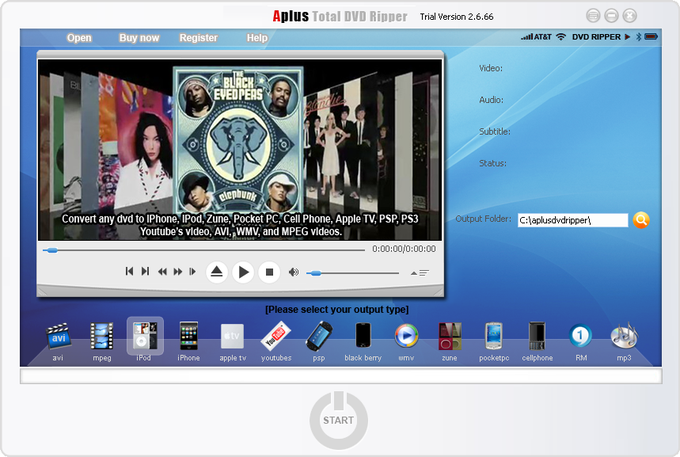This screenshot has width=680, height=457.
Task: Stop the video playback
Action: (269, 272)
